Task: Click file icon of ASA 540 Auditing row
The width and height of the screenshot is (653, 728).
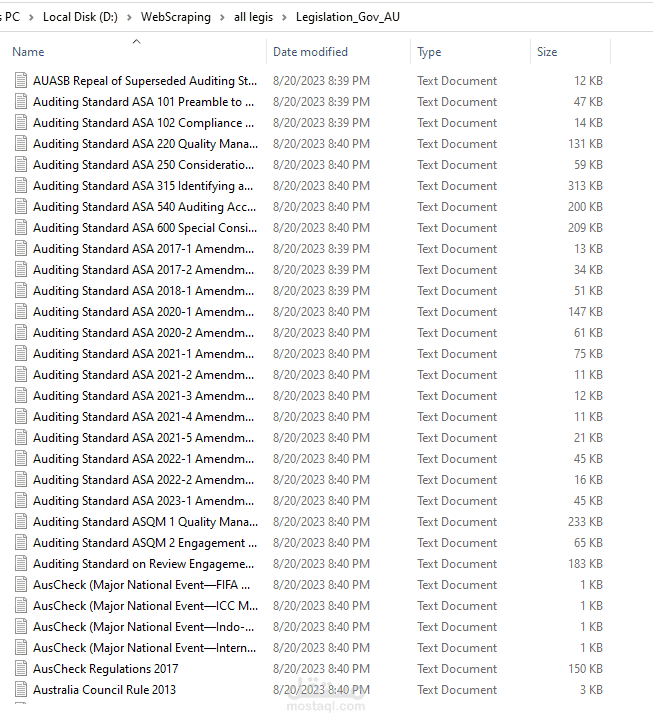Action: (21, 207)
